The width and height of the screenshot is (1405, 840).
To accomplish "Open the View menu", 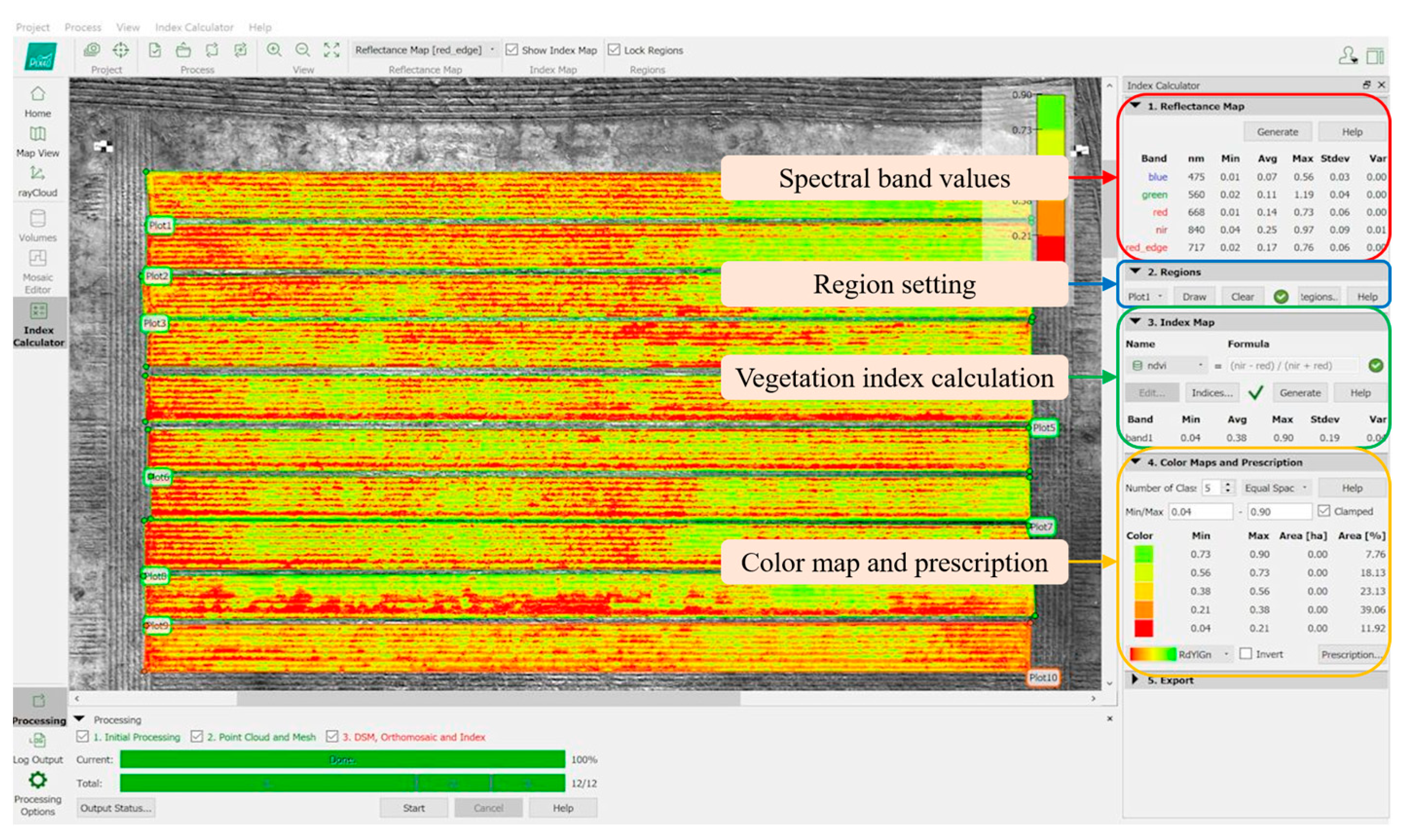I will (128, 27).
